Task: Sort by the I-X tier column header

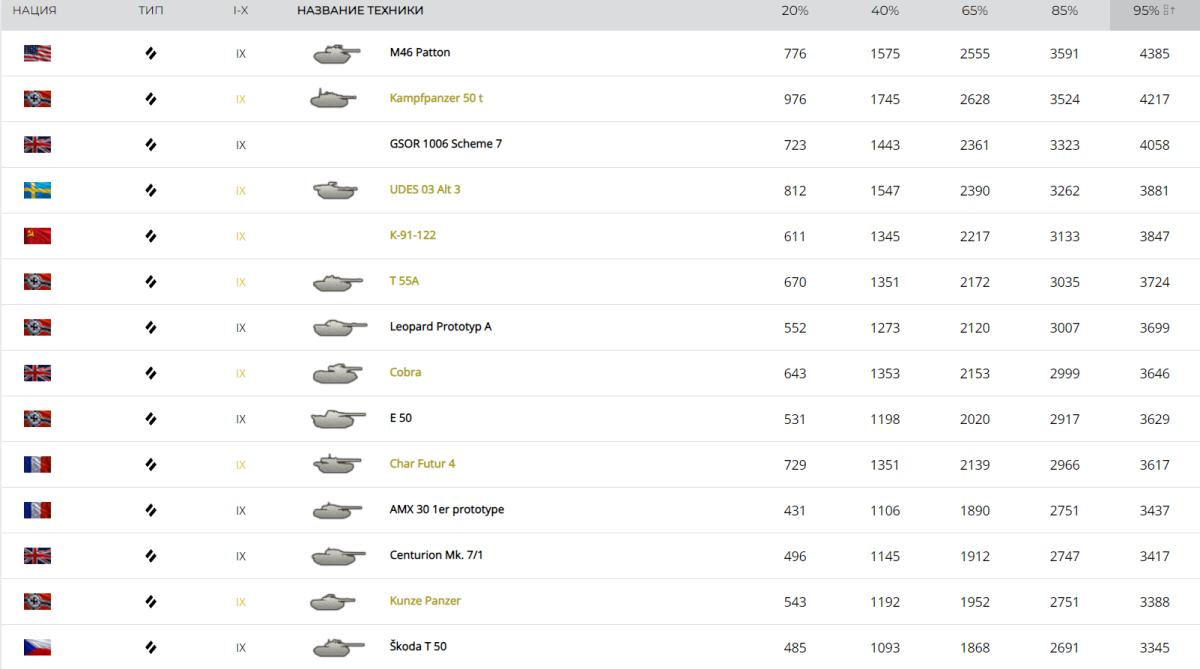Action: pyautogui.click(x=240, y=11)
